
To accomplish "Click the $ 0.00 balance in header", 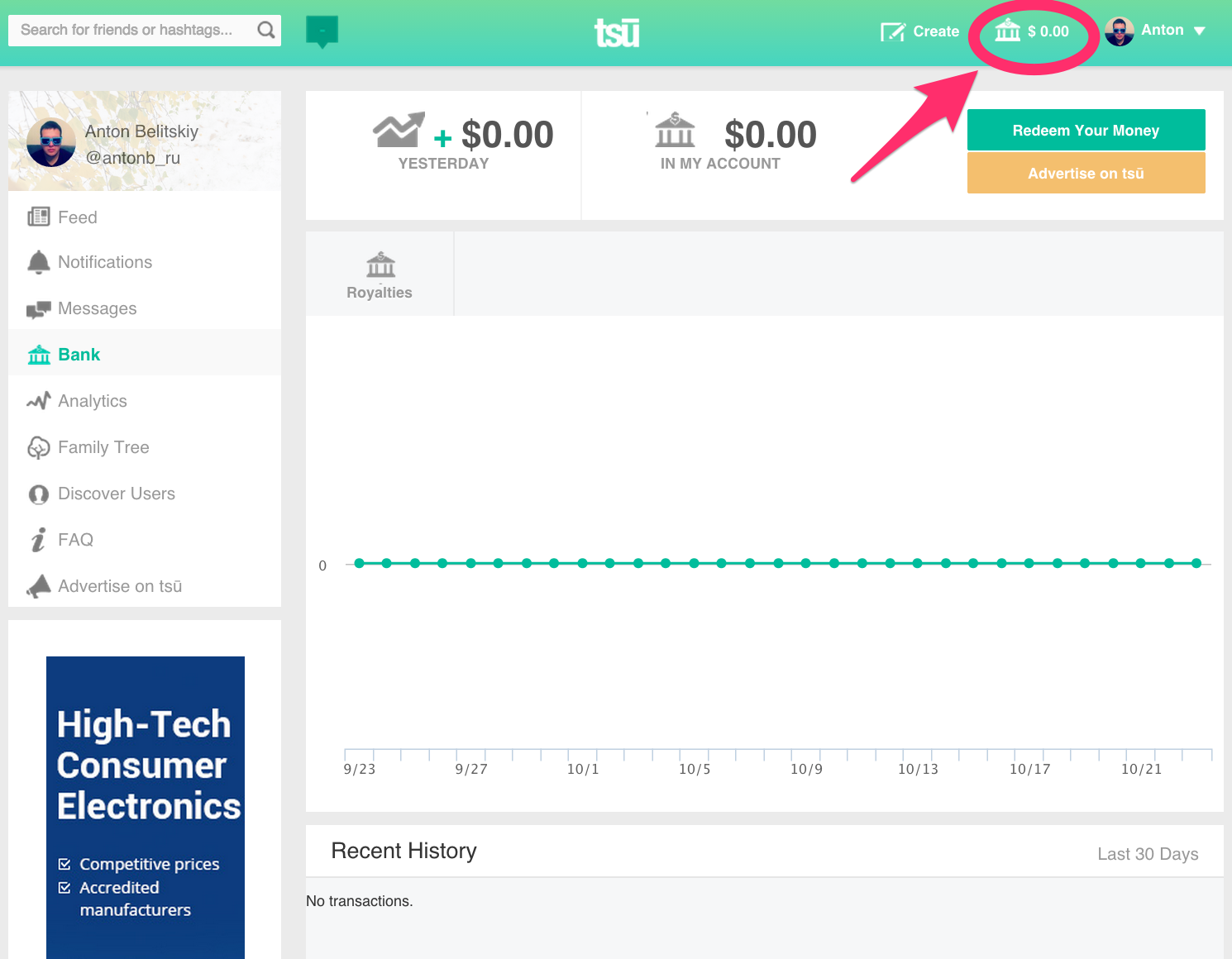I will tap(1048, 31).
